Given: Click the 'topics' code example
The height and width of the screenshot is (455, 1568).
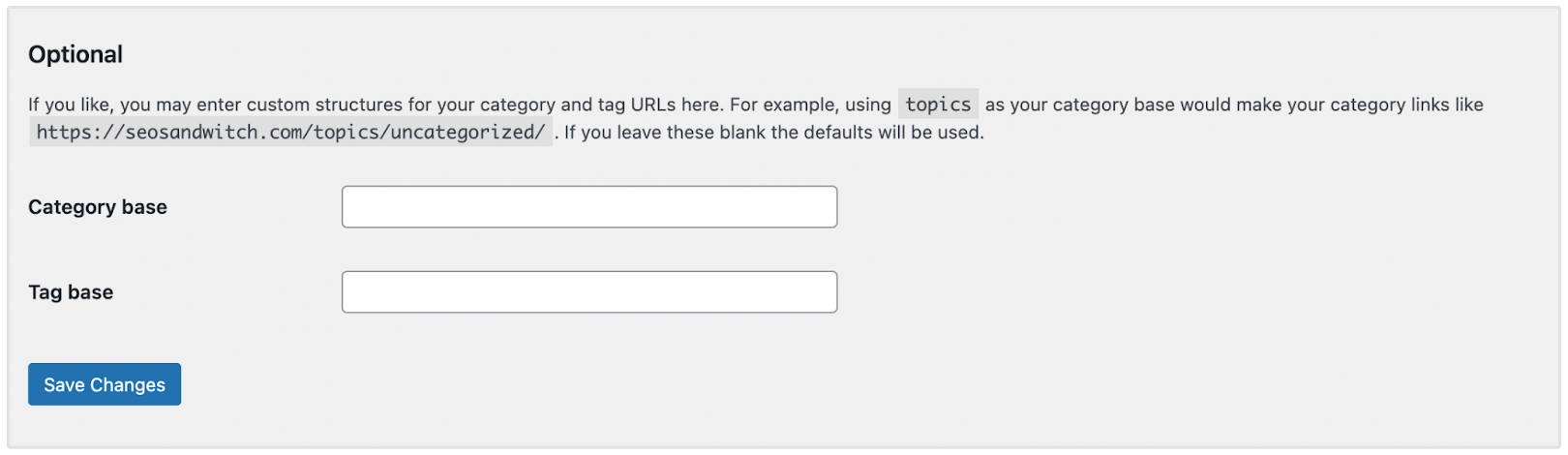Looking at the screenshot, I should click(x=938, y=105).
